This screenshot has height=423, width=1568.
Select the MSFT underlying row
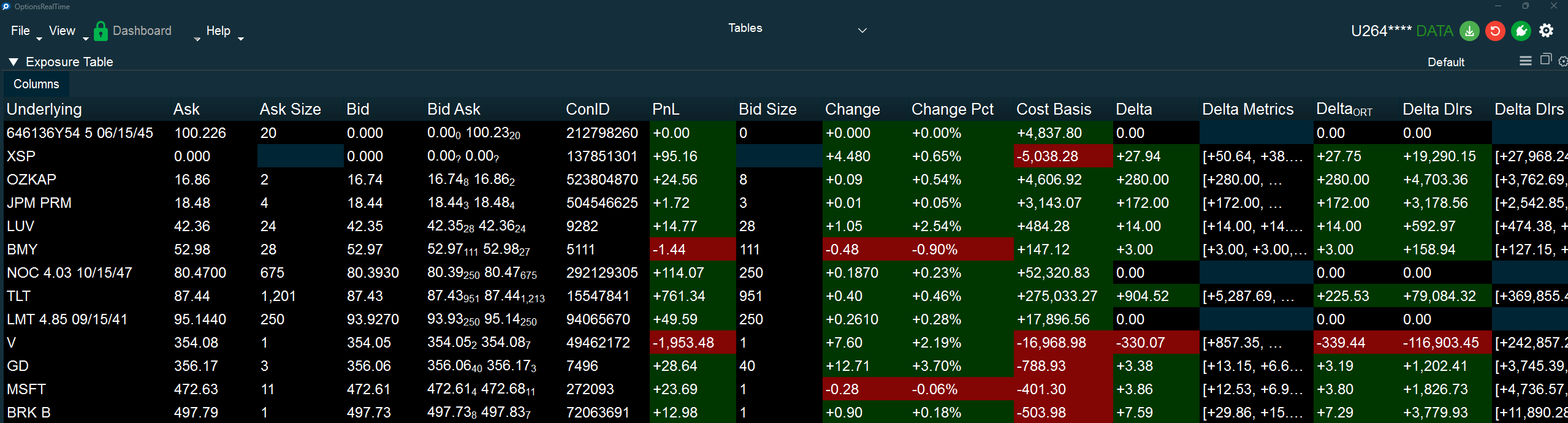(x=26, y=389)
